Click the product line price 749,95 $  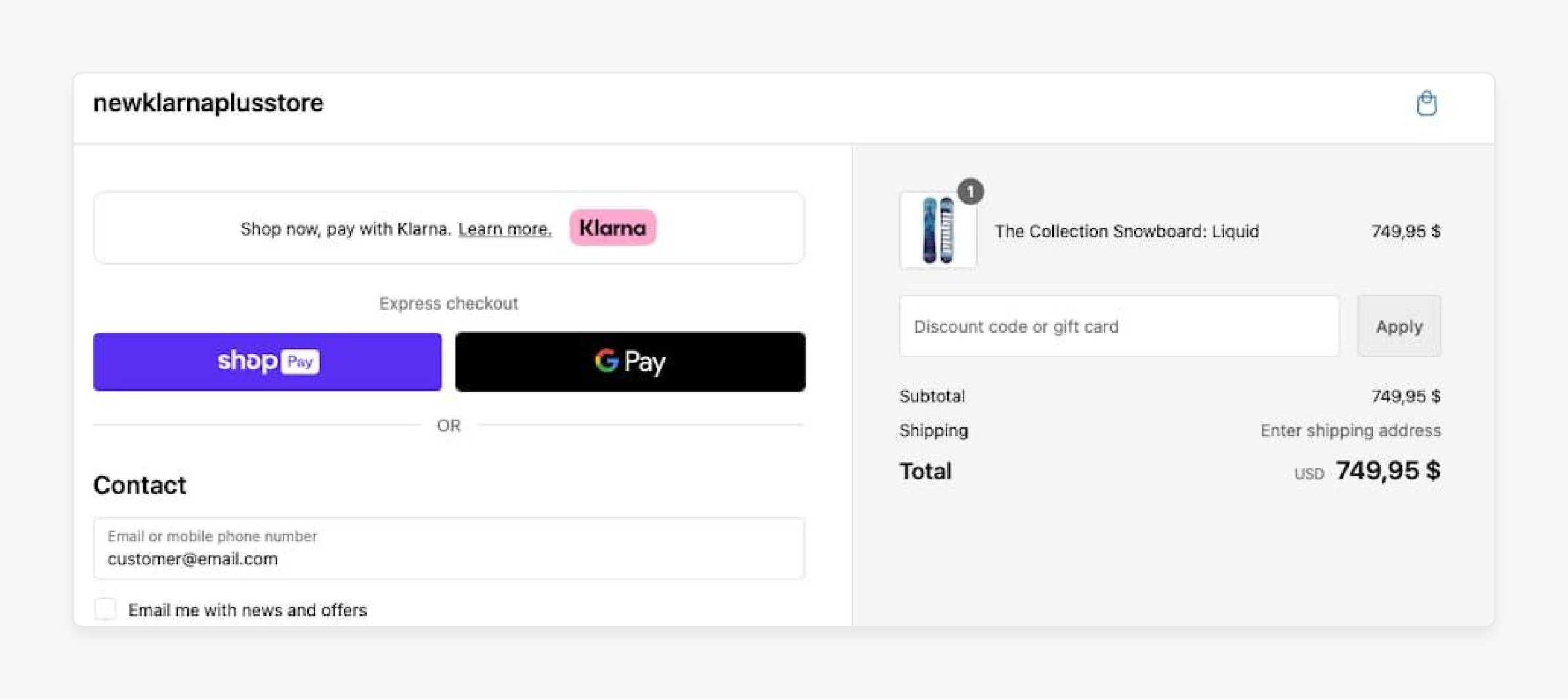point(1406,231)
